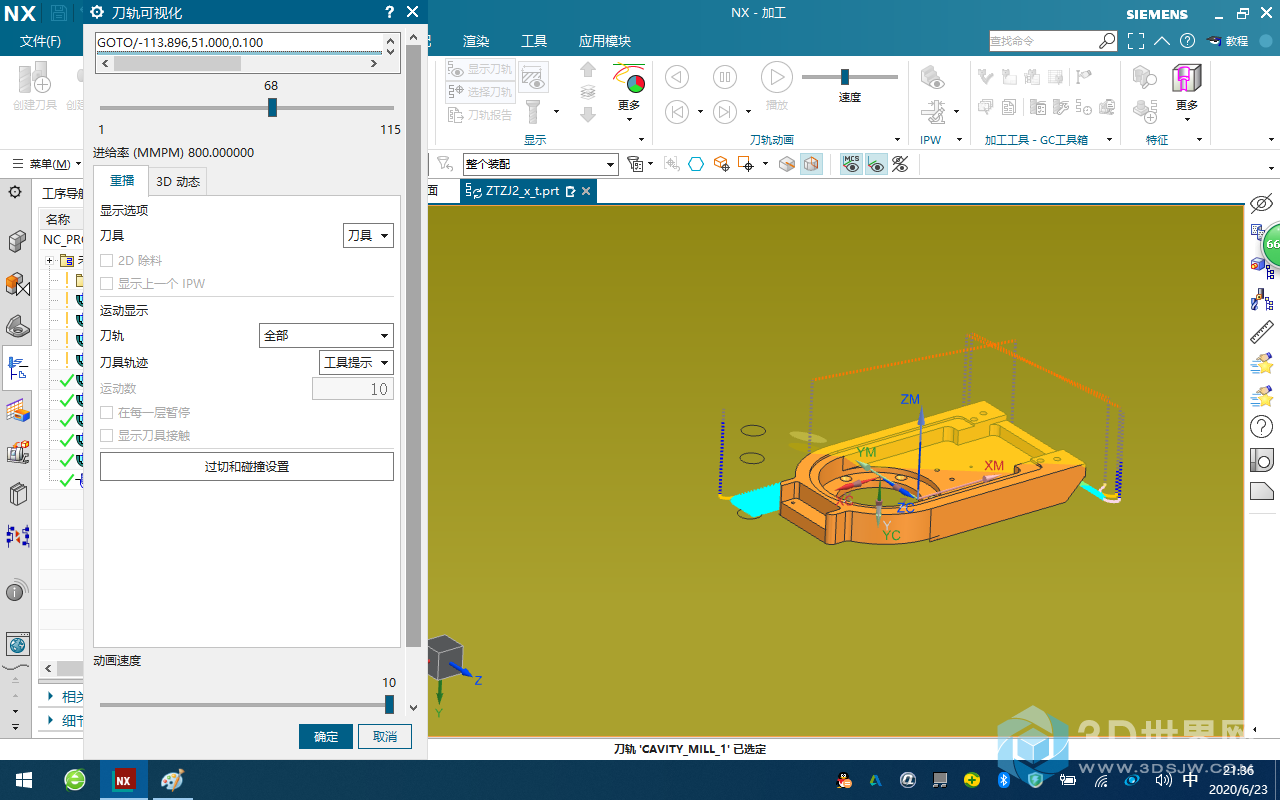Expand the tree node plus in operation navigator
The width and height of the screenshot is (1280, 800).
pos(50,260)
